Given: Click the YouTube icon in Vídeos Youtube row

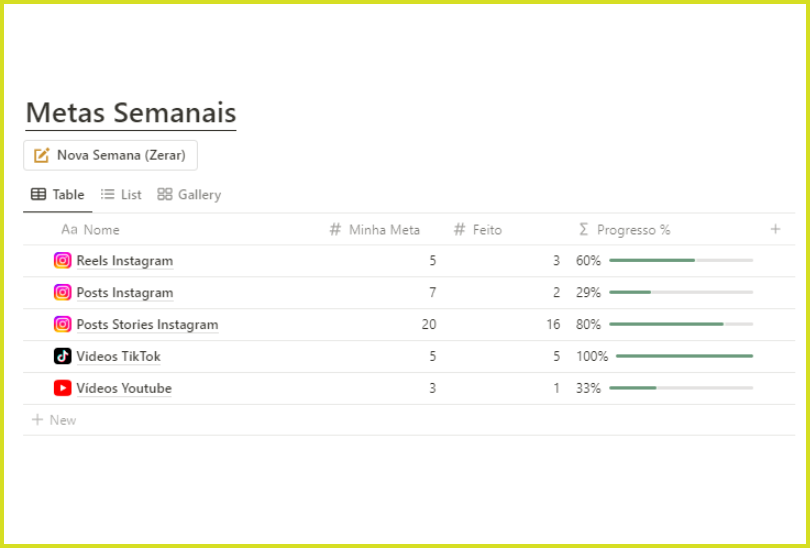Looking at the screenshot, I should [63, 388].
